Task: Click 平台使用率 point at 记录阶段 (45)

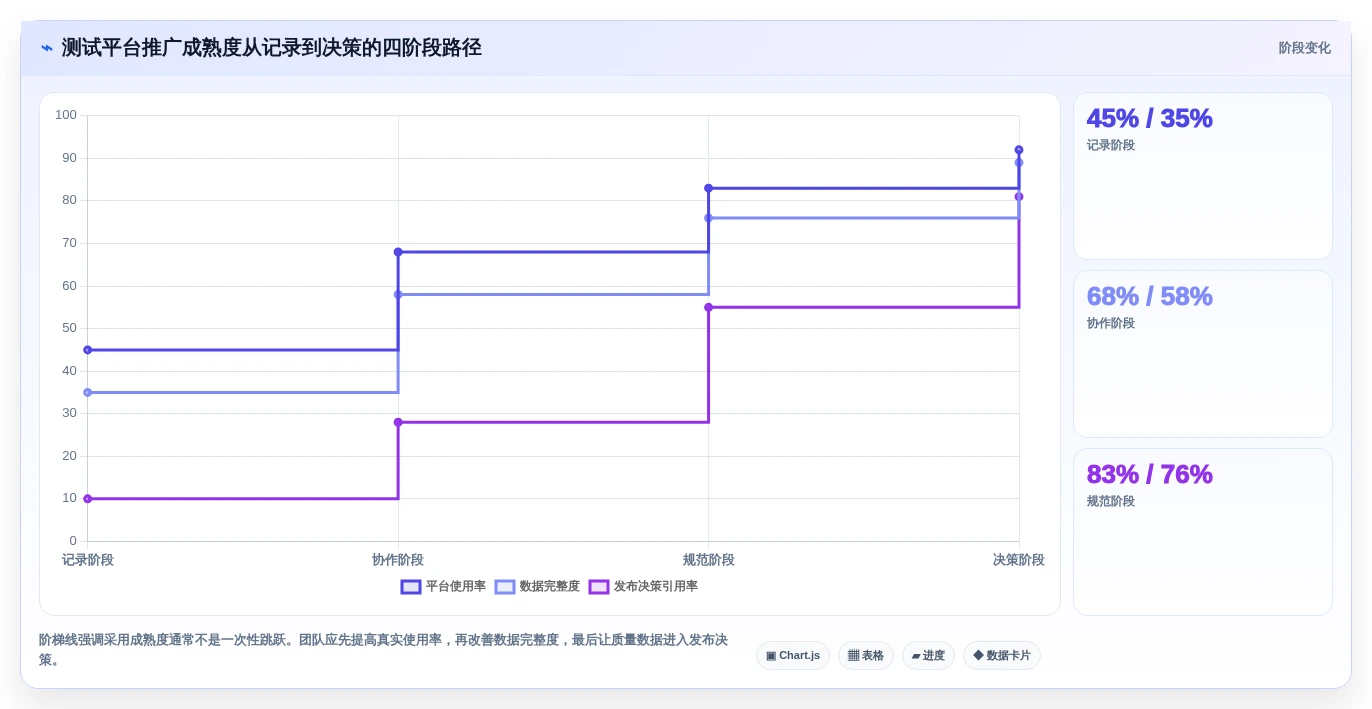Action: coord(88,350)
